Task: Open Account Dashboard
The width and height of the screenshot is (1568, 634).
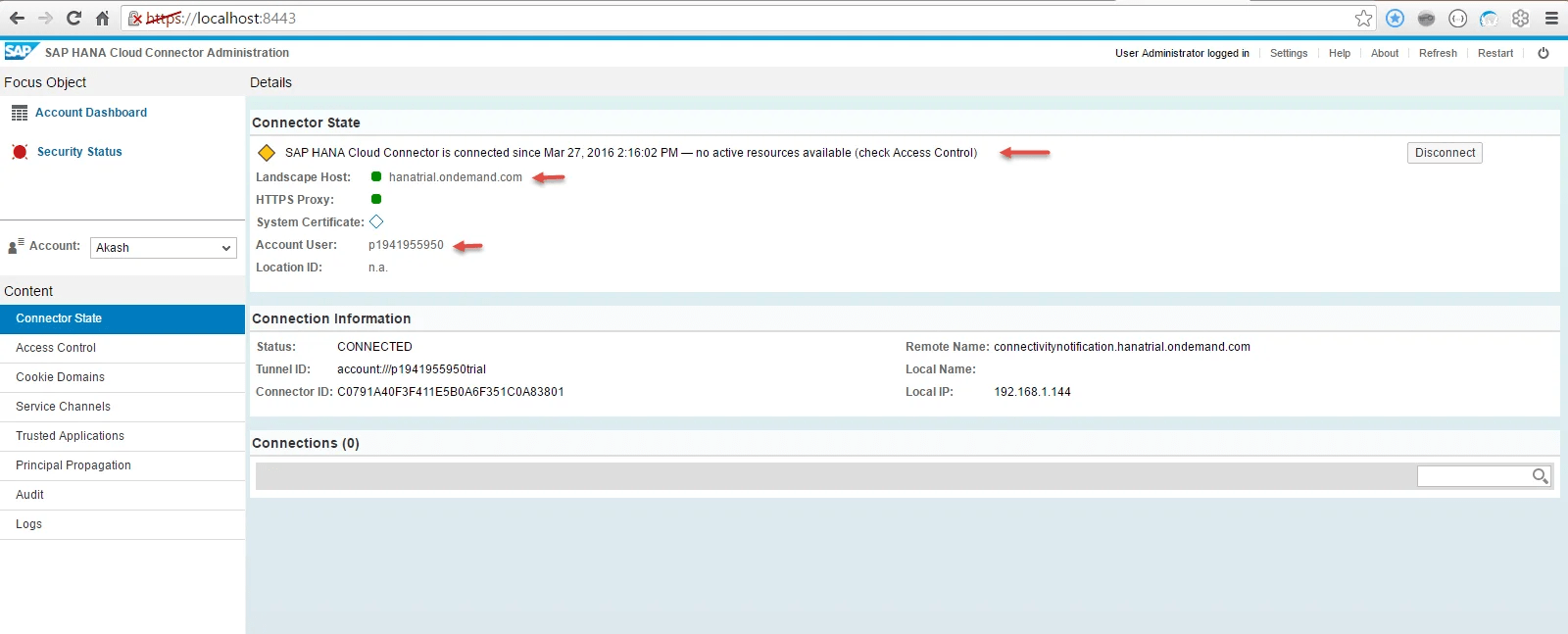Action: [x=91, y=113]
